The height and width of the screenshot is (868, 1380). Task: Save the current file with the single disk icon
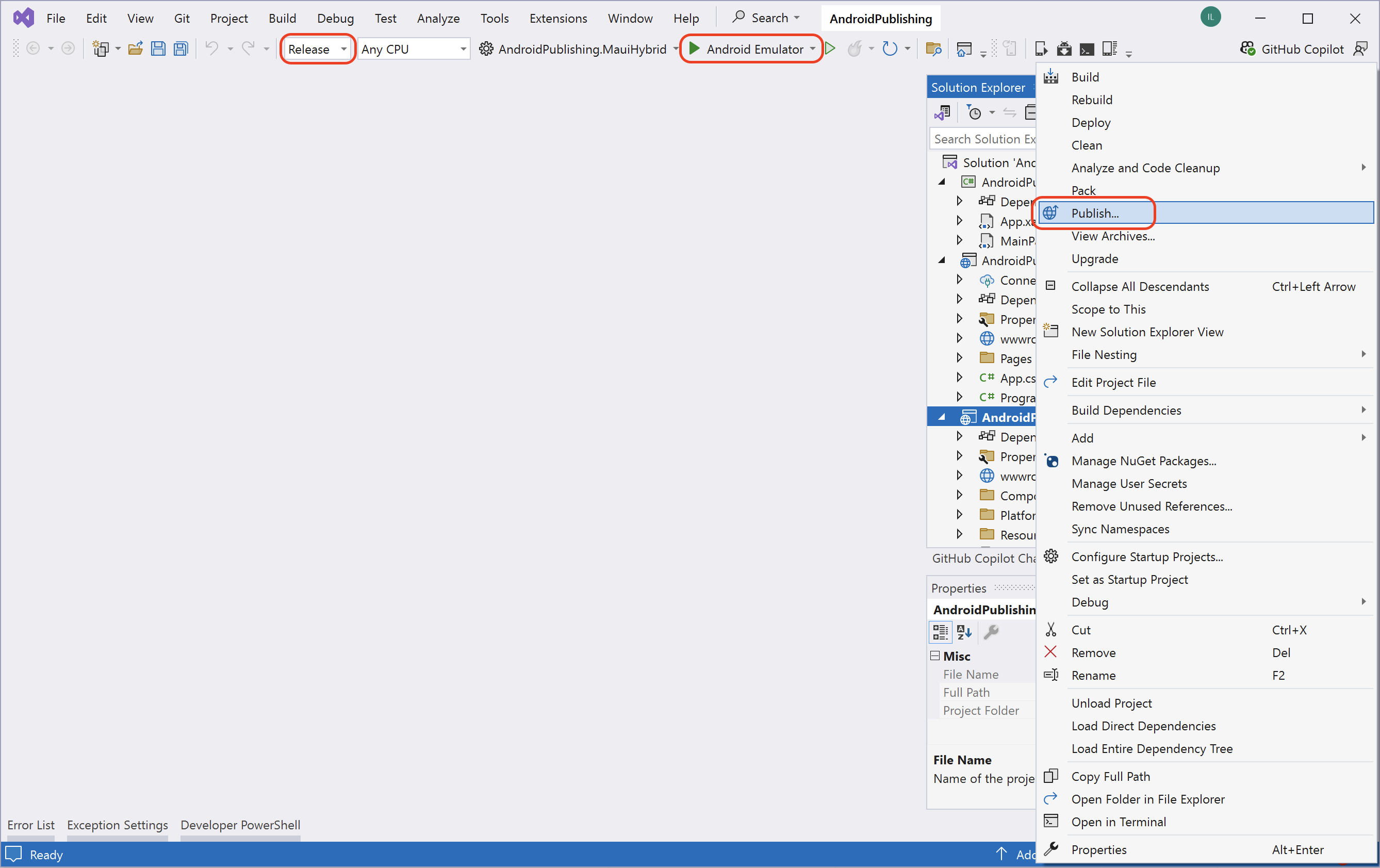click(x=158, y=48)
